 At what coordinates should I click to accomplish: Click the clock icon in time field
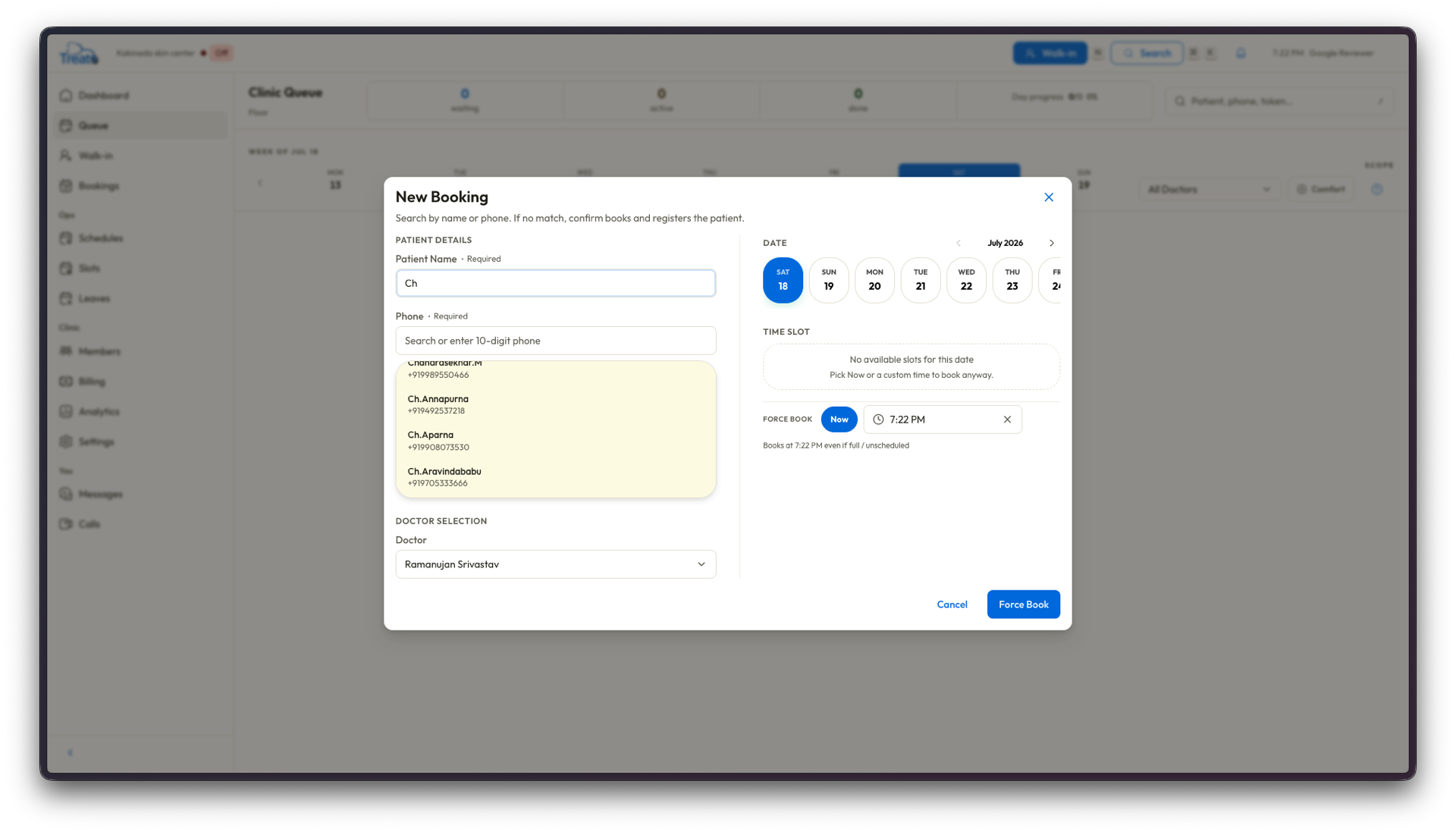[x=878, y=420]
